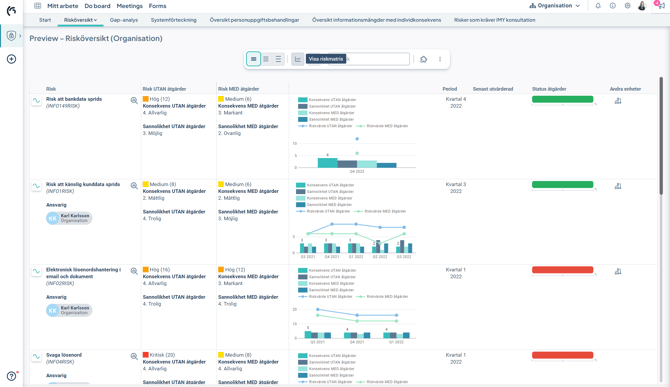This screenshot has height=387, width=670.
Task: Switch to the Start tab
Action: [x=45, y=20]
